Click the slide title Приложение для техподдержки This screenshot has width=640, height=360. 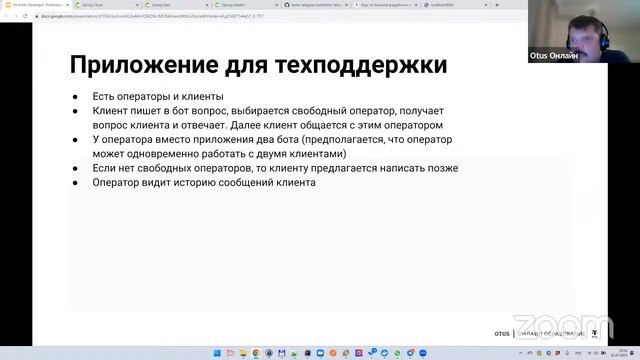coord(258,64)
